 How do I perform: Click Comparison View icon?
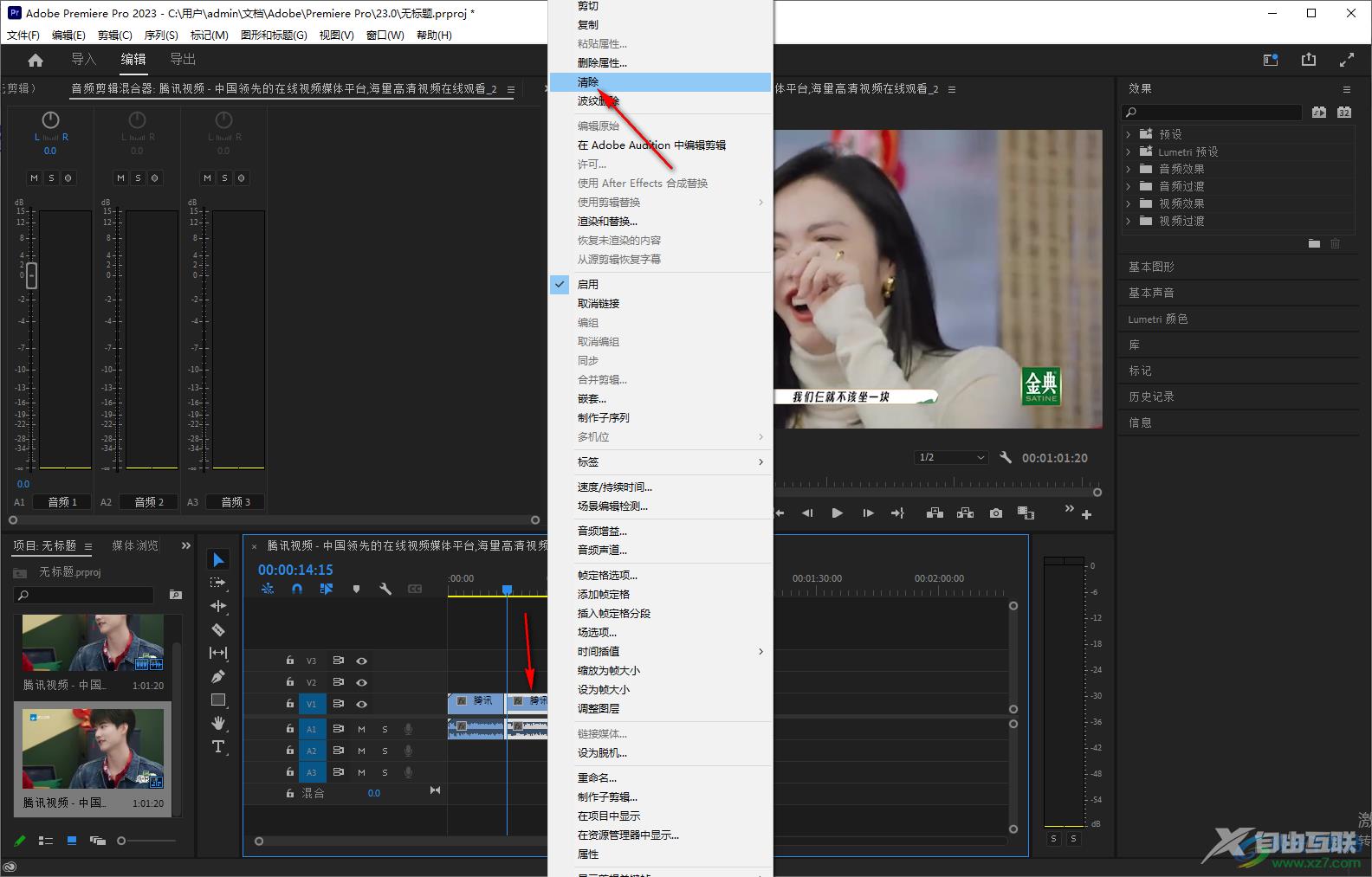click(x=1026, y=513)
